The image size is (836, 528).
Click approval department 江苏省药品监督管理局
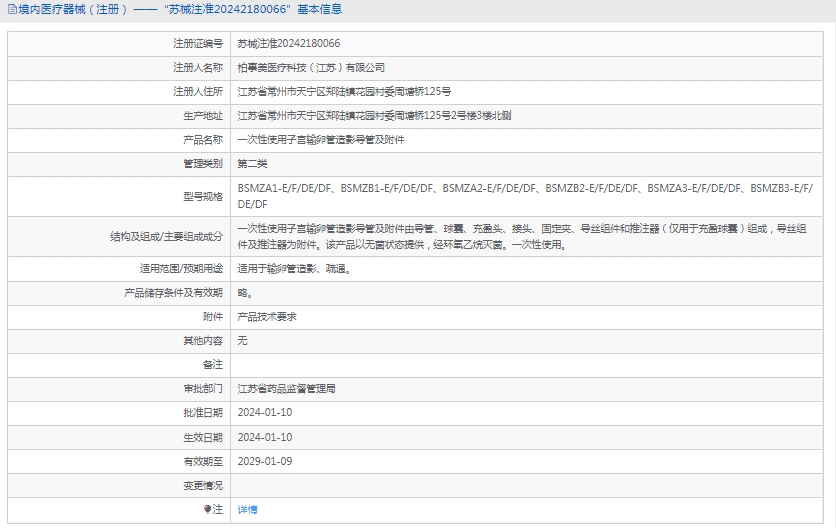pyautogui.click(x=286, y=388)
